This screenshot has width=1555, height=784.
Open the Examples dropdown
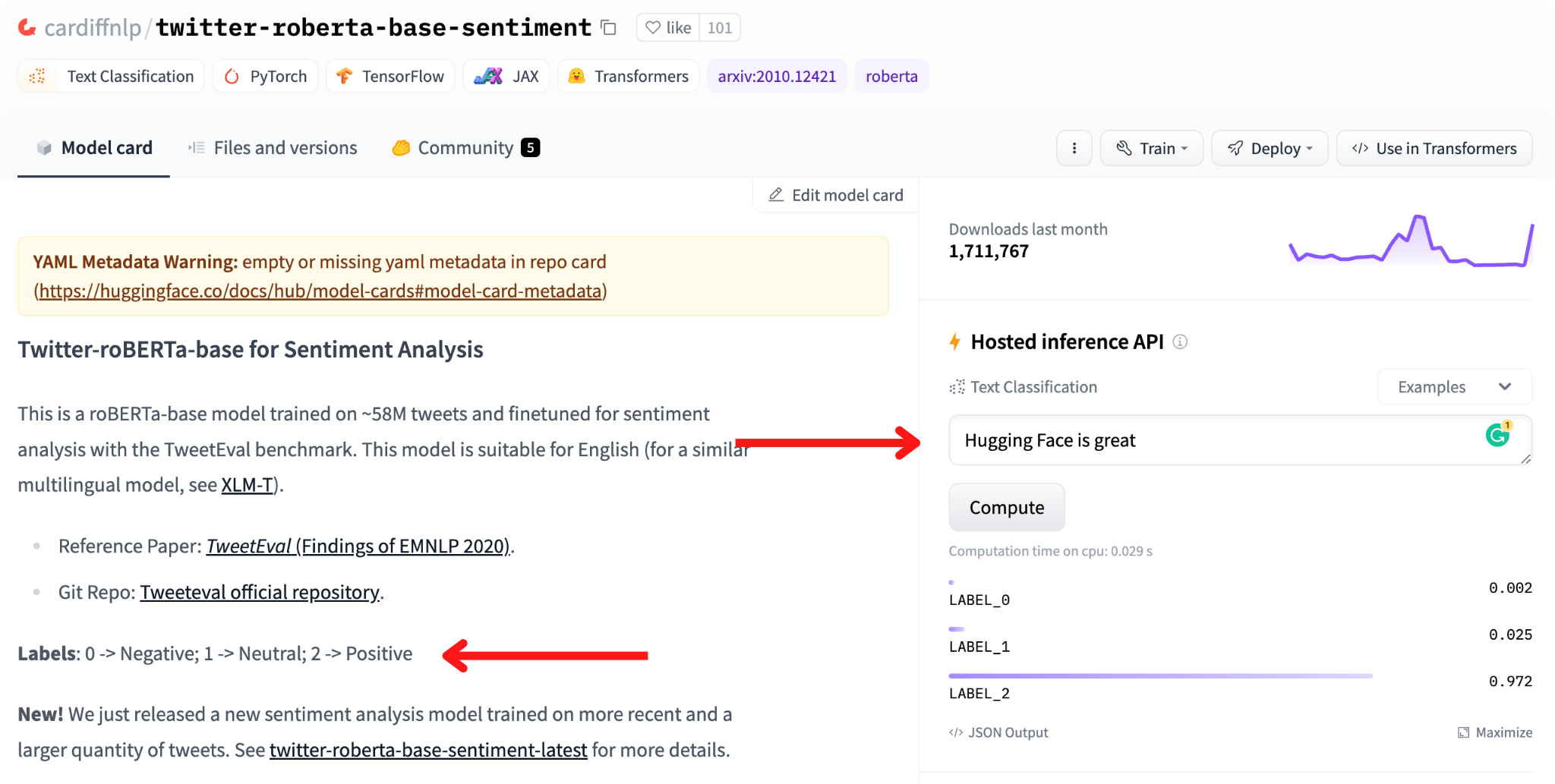click(1455, 387)
